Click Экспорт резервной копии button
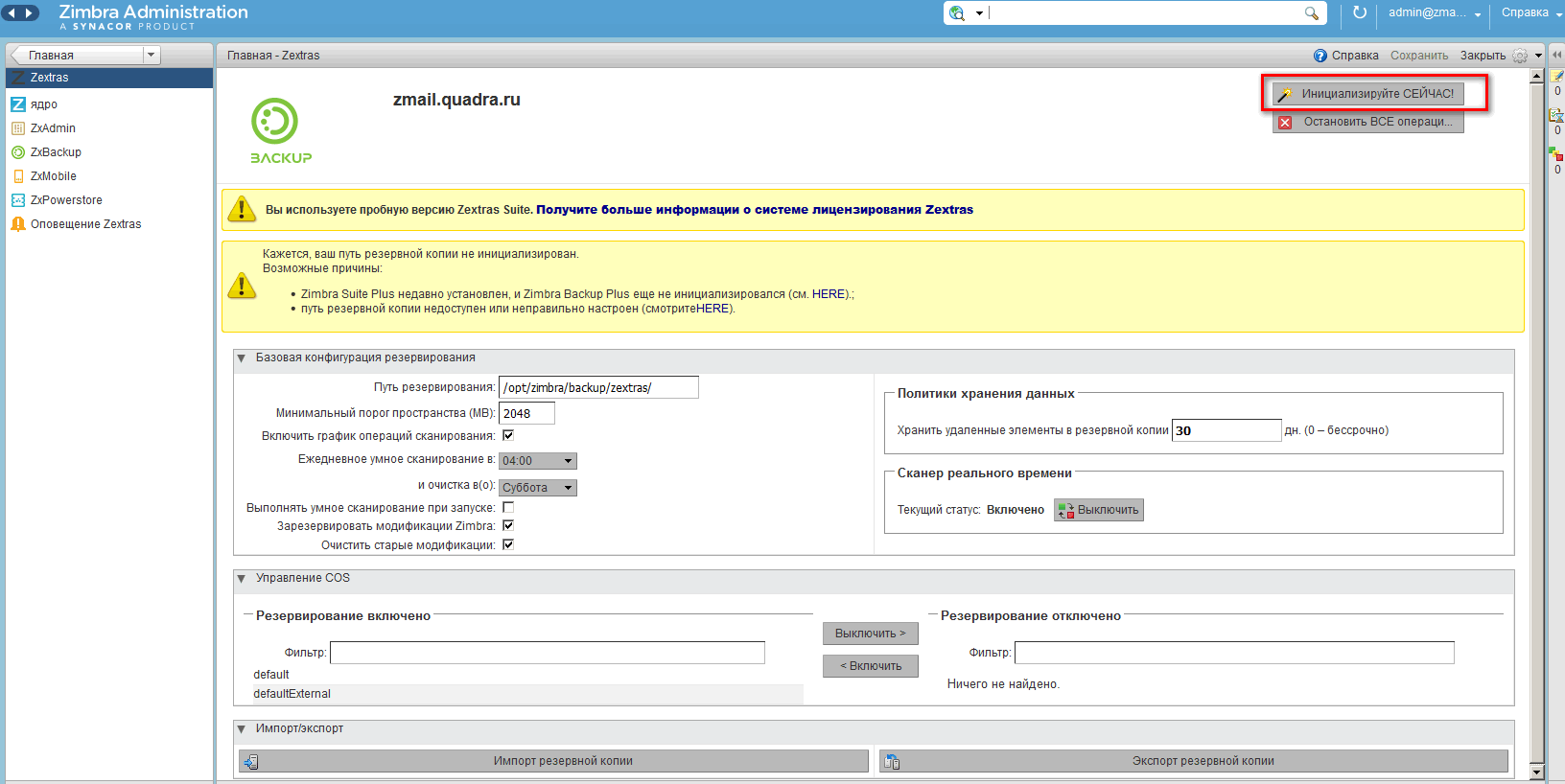Viewport: 1565px width, 784px height. point(1194,761)
